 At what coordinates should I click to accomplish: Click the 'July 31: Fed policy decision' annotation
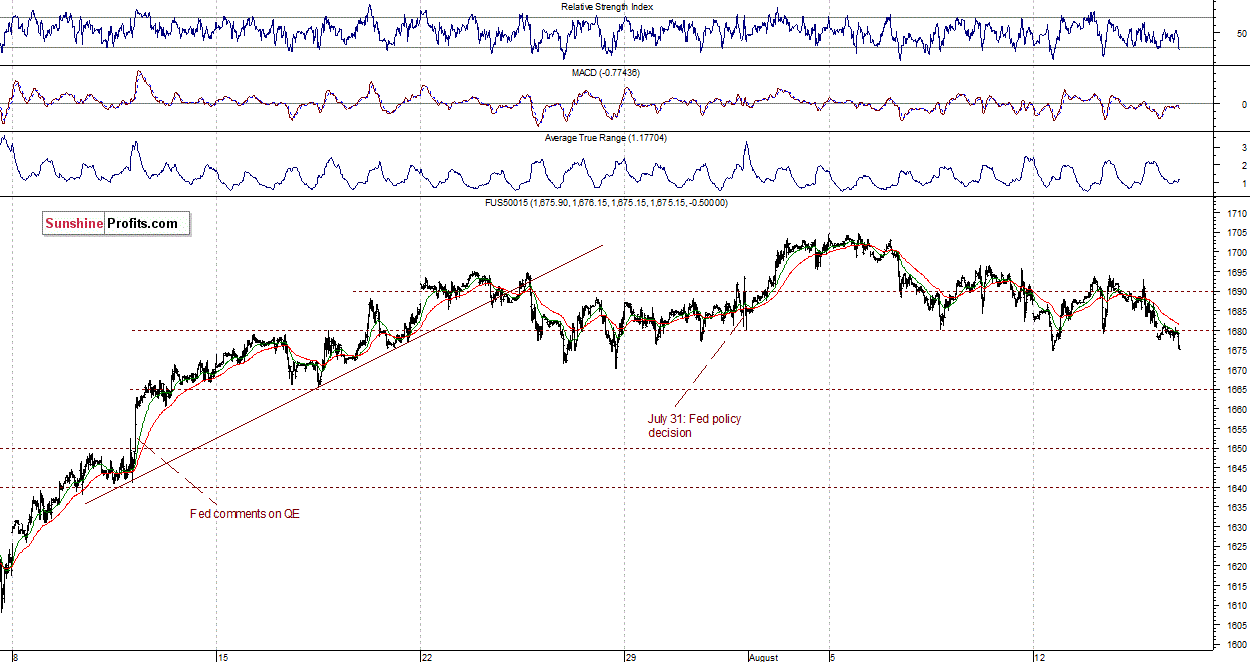[695, 425]
